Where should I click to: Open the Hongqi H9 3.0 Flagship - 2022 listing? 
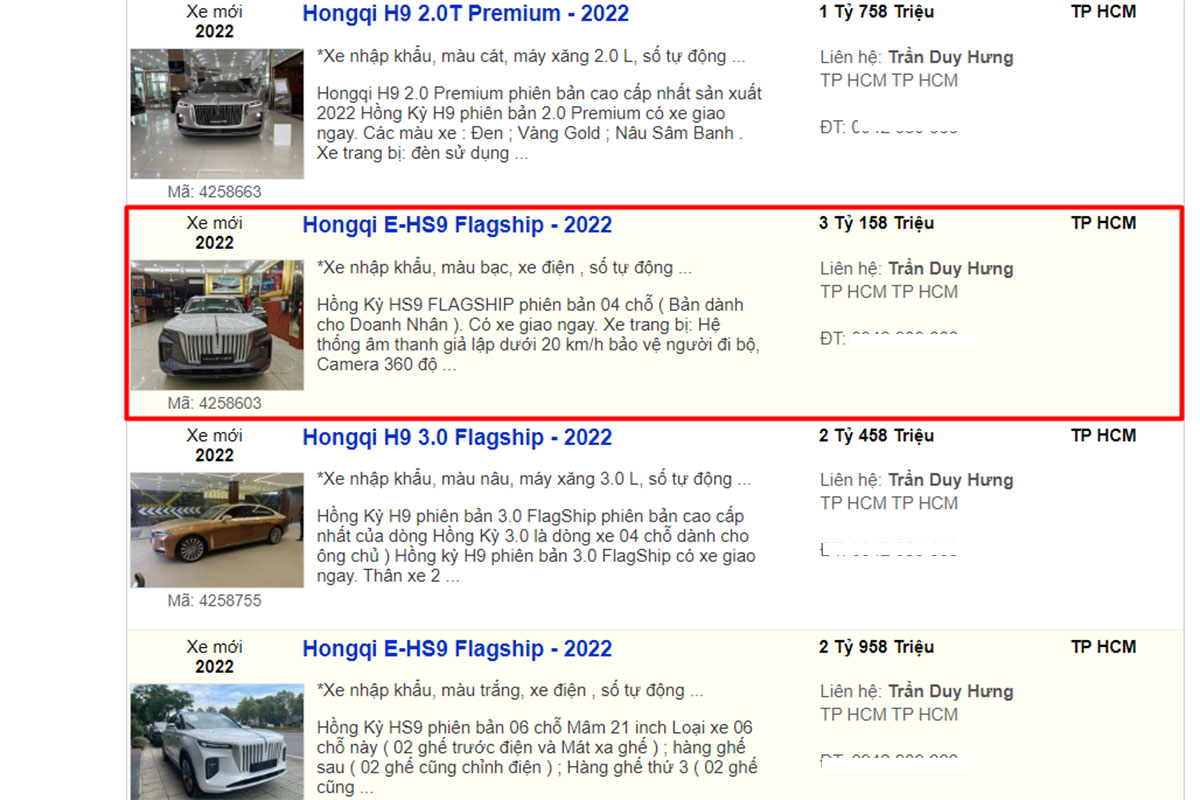457,438
